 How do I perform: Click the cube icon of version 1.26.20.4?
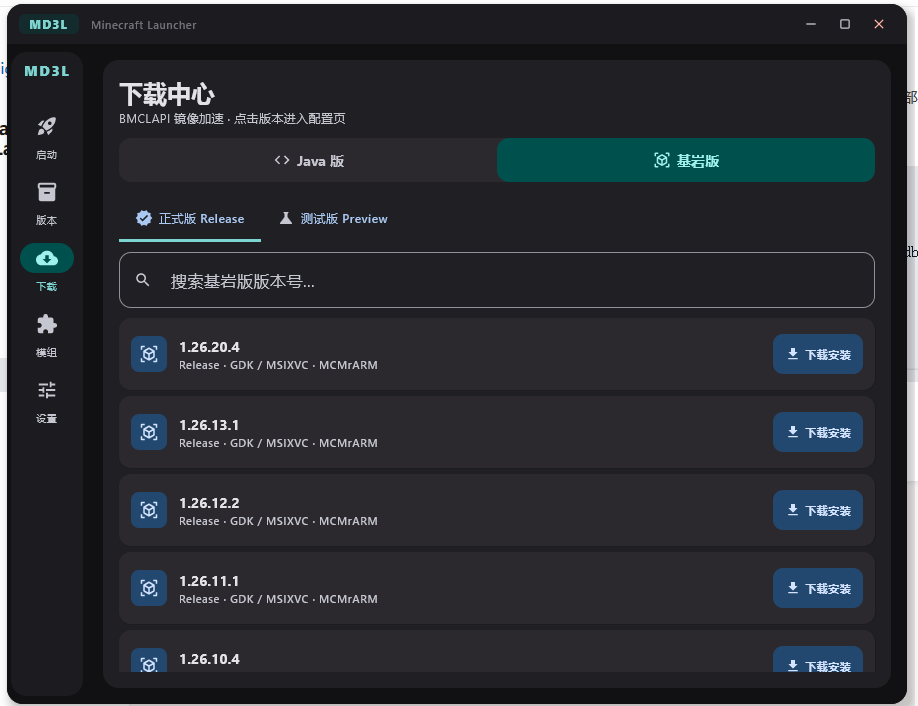click(x=149, y=354)
